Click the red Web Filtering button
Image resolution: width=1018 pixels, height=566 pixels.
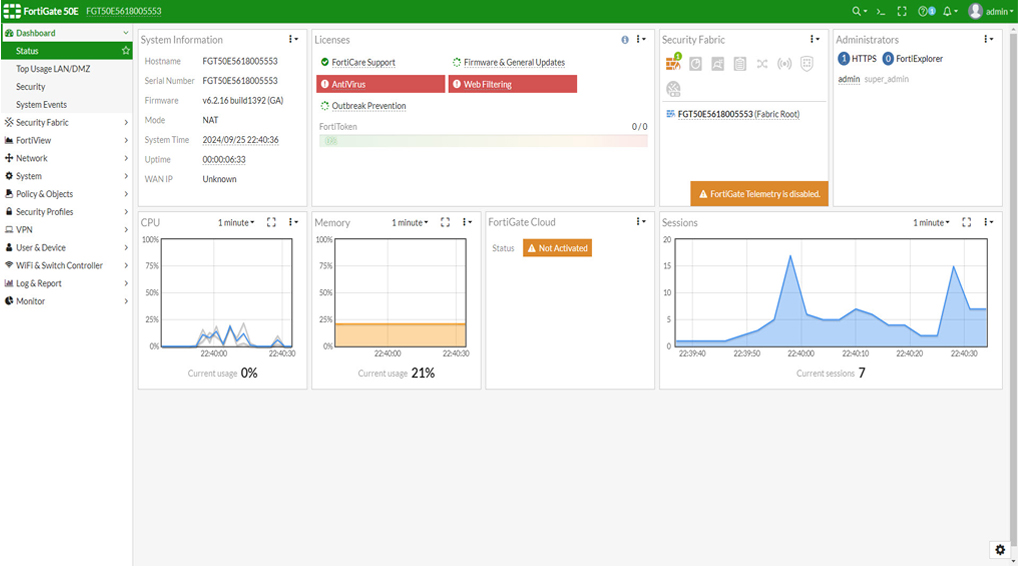512,84
